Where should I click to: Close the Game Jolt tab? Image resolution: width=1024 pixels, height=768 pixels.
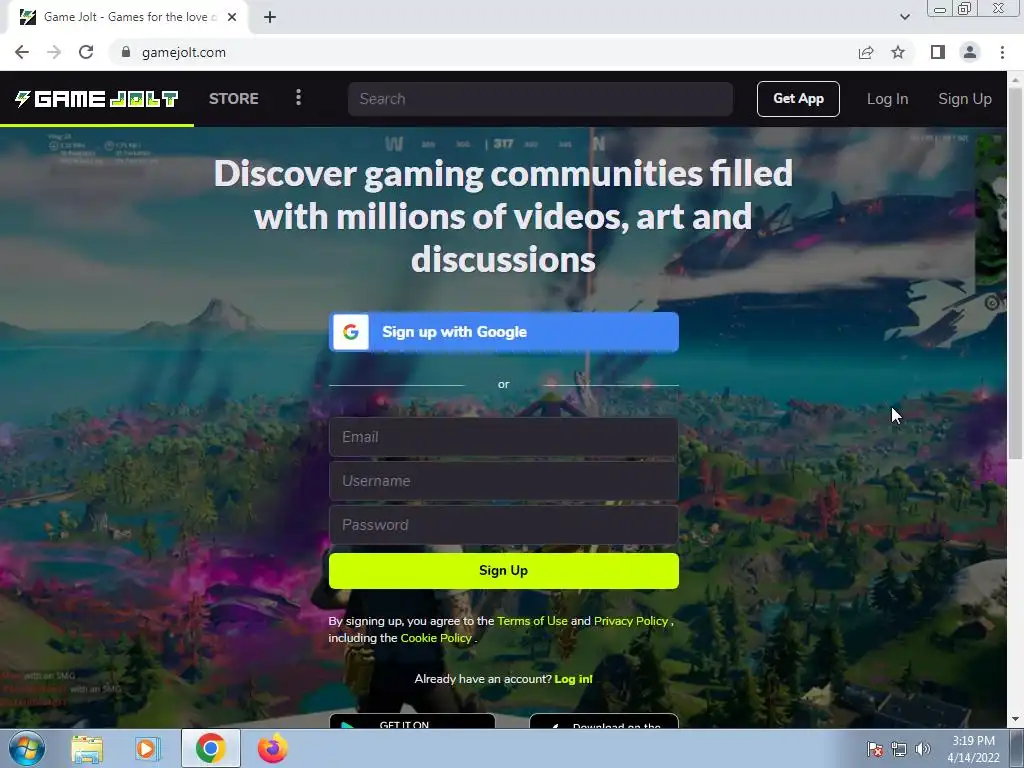coord(232,17)
